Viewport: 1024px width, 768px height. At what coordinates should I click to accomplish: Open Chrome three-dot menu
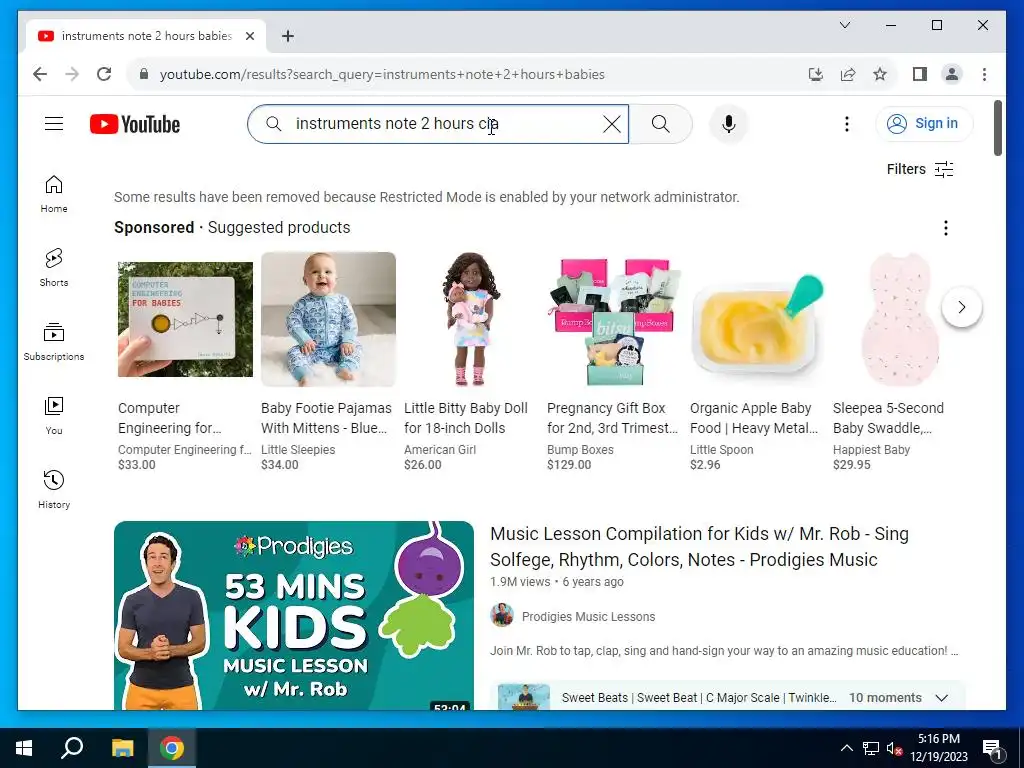click(x=984, y=74)
